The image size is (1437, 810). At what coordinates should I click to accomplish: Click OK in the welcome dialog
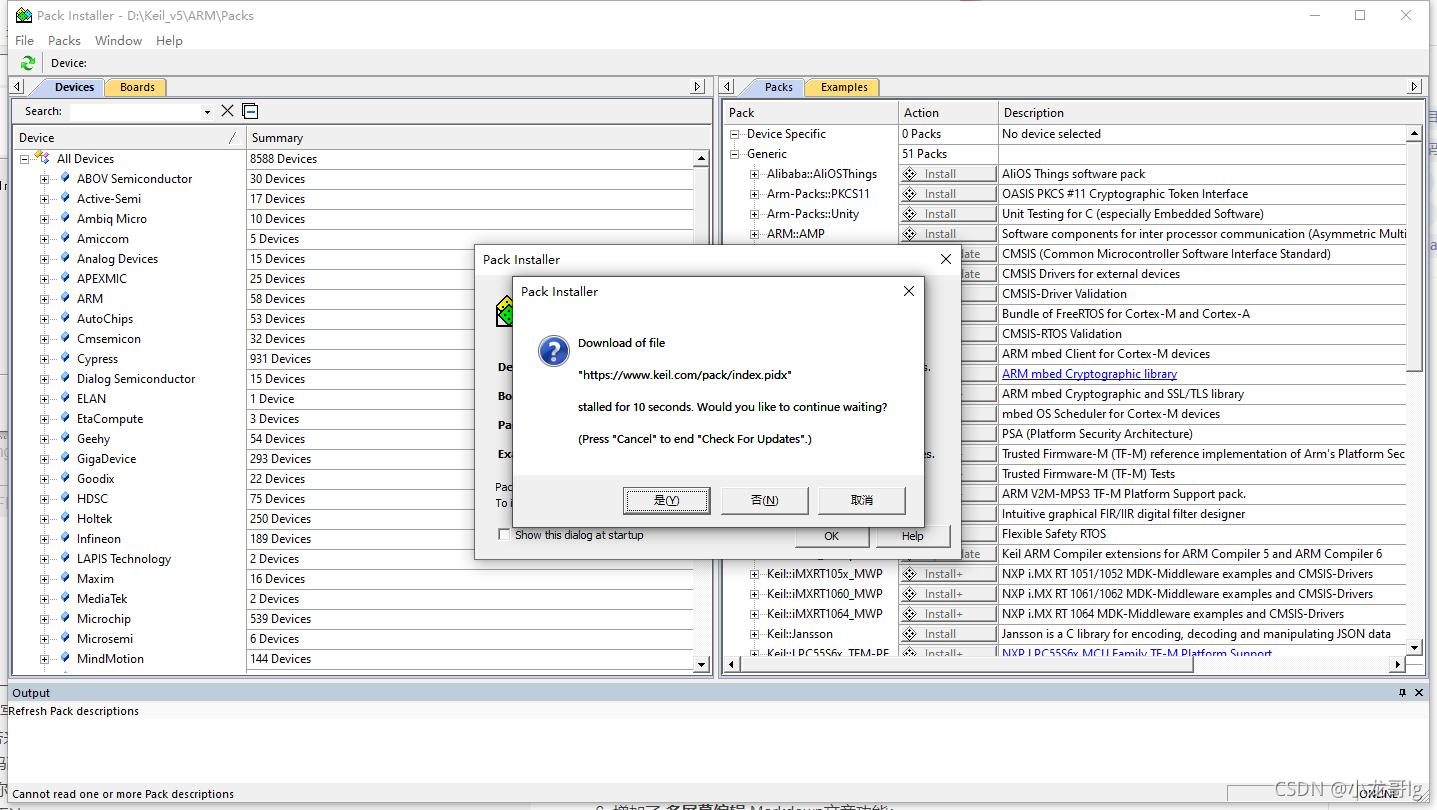pos(831,536)
